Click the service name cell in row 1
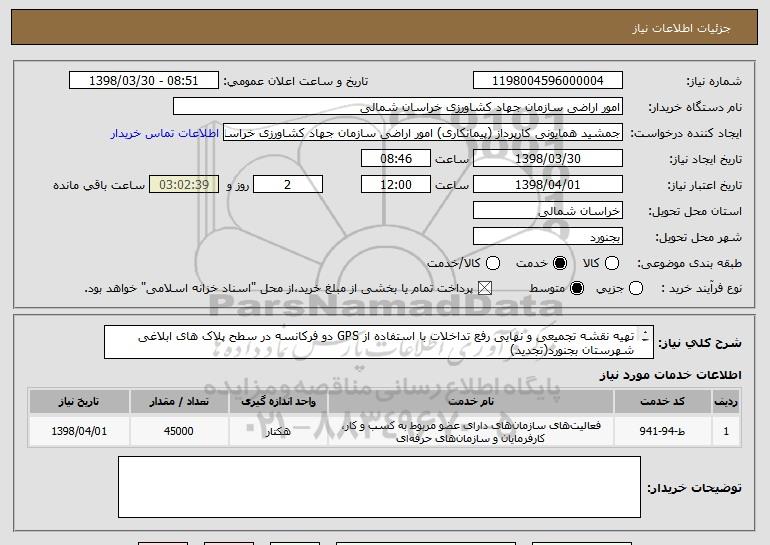 point(470,431)
